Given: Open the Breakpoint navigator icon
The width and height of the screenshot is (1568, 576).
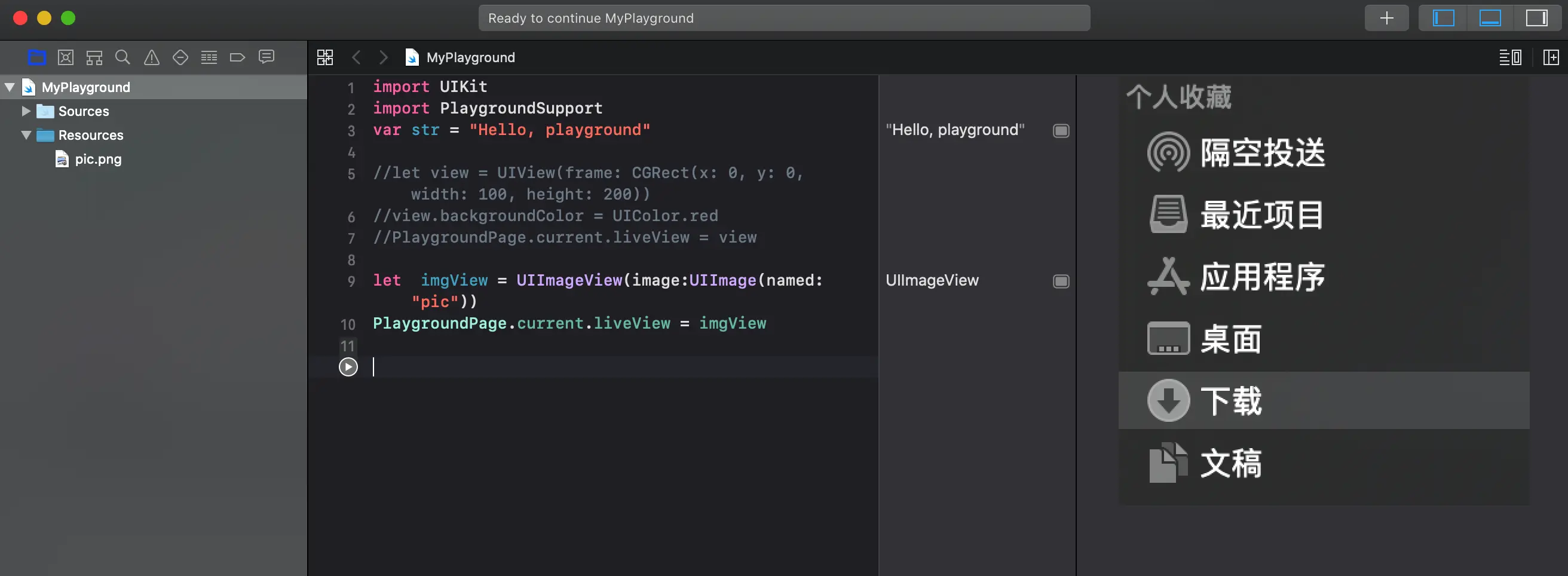Looking at the screenshot, I should pos(237,58).
